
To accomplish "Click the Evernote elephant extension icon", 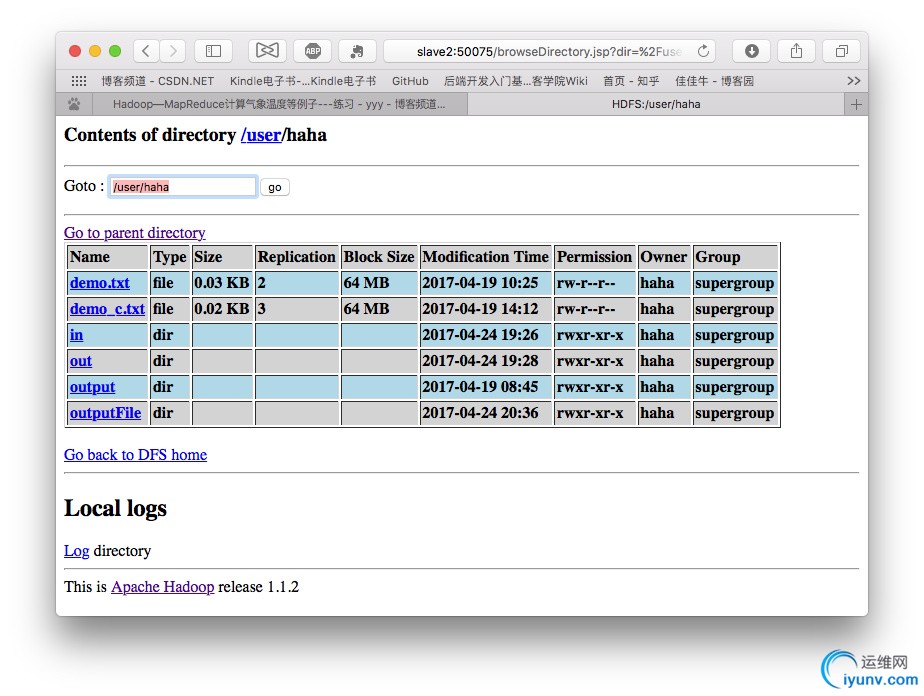I will pos(357,51).
